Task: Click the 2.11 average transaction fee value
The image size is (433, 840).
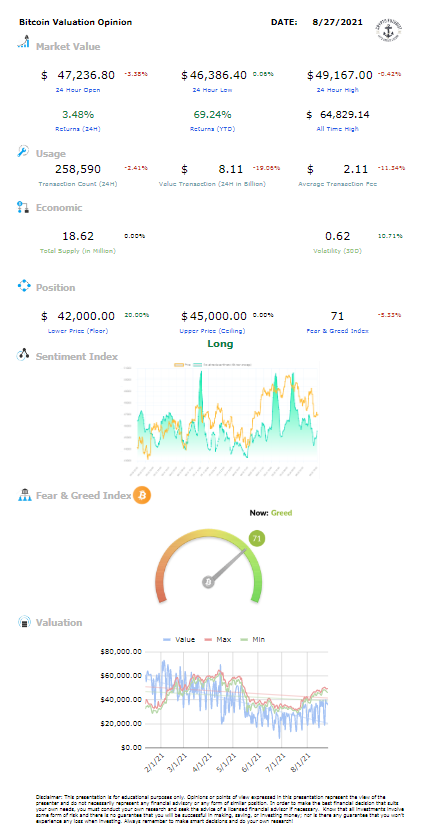Action: point(356,169)
